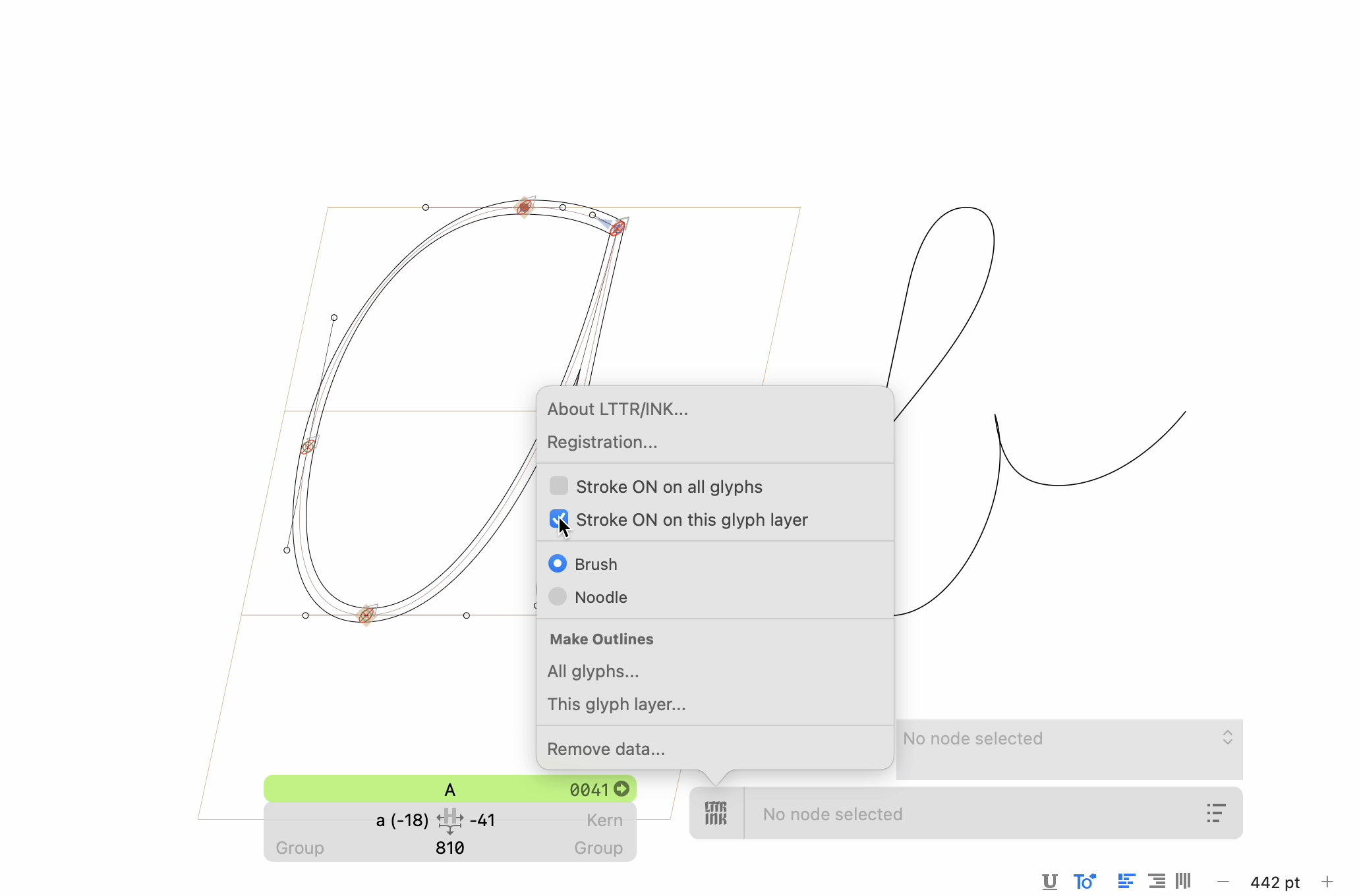Click the right Group field
Image resolution: width=1359 pixels, height=896 pixels.
[x=598, y=848]
